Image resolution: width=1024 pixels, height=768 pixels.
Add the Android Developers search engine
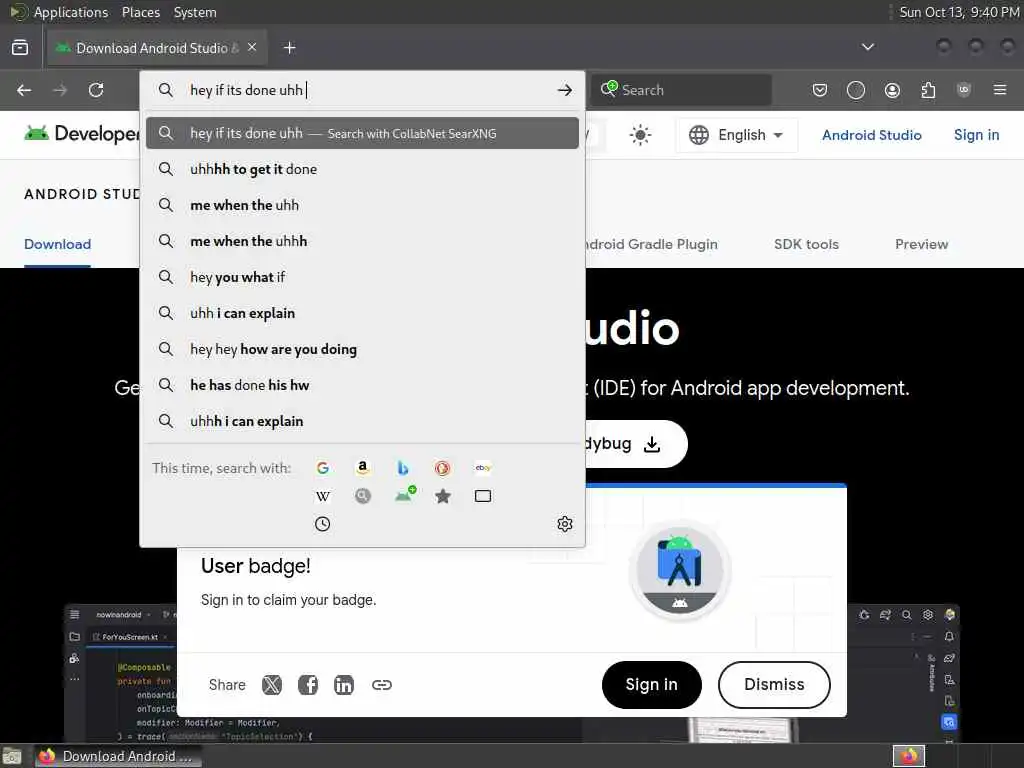tap(405, 495)
